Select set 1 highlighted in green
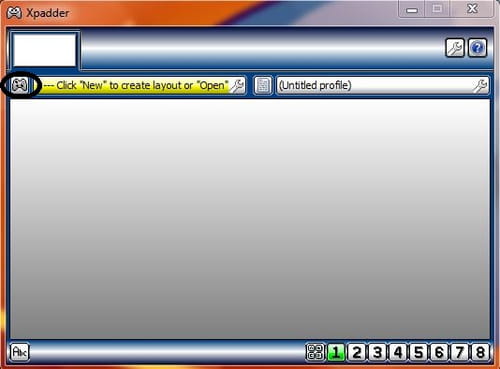This screenshot has width=500, height=369. click(336, 352)
